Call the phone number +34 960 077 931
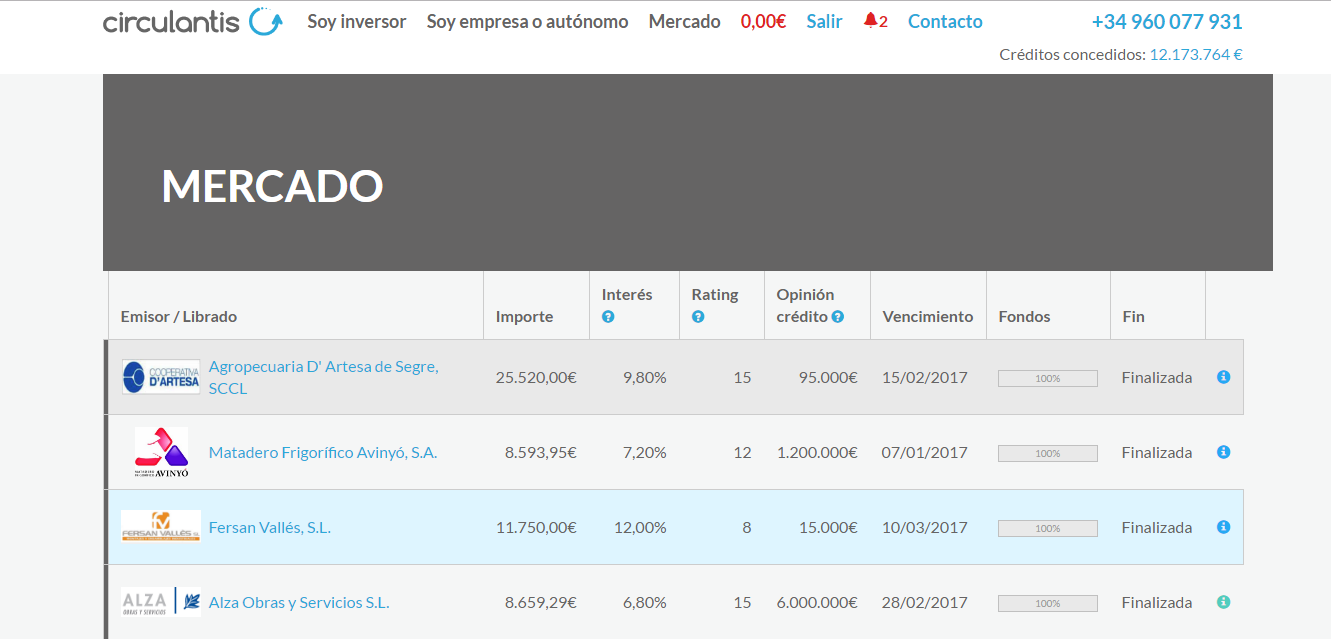The image size is (1331, 639). click(x=1166, y=22)
